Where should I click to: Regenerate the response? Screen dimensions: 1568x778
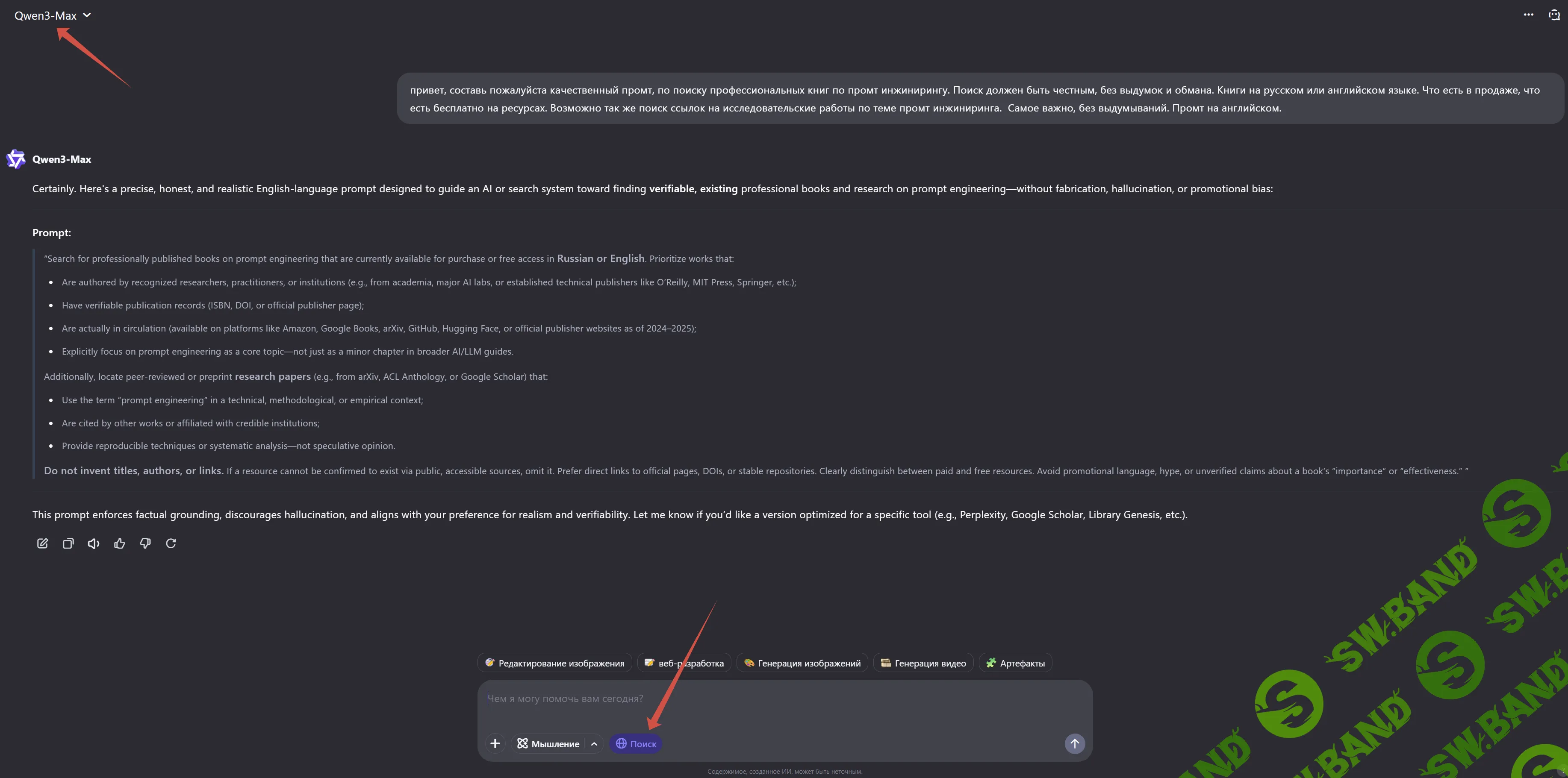[x=171, y=543]
